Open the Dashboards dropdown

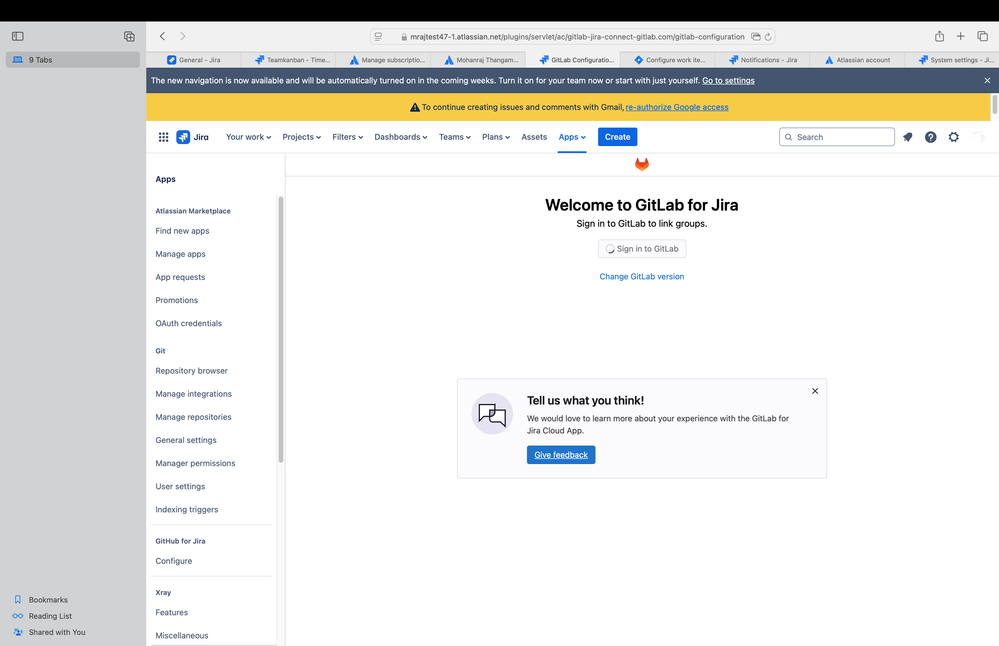tap(400, 137)
